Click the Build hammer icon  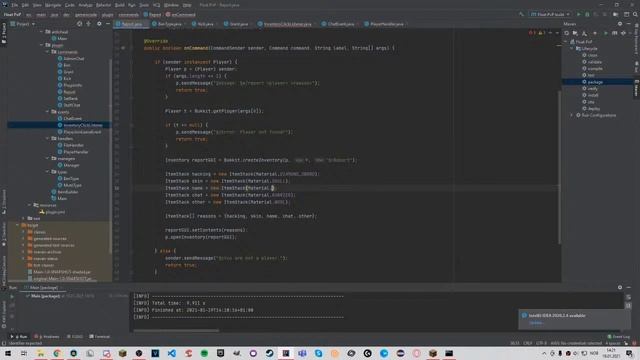(x=521, y=14)
